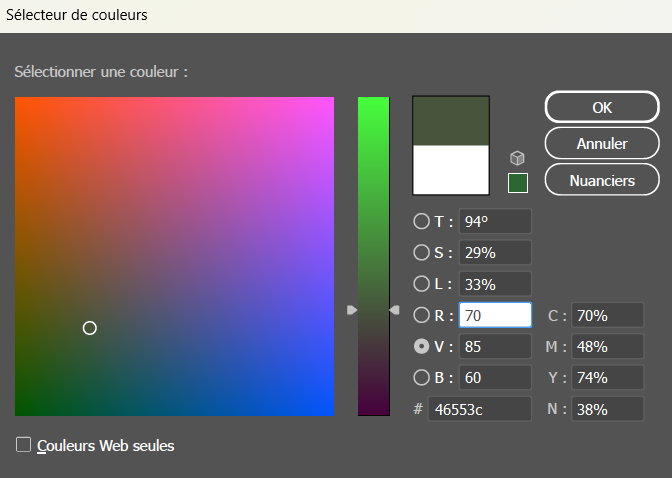Click the white previous color swatch
The width and height of the screenshot is (672, 478).
point(451,169)
